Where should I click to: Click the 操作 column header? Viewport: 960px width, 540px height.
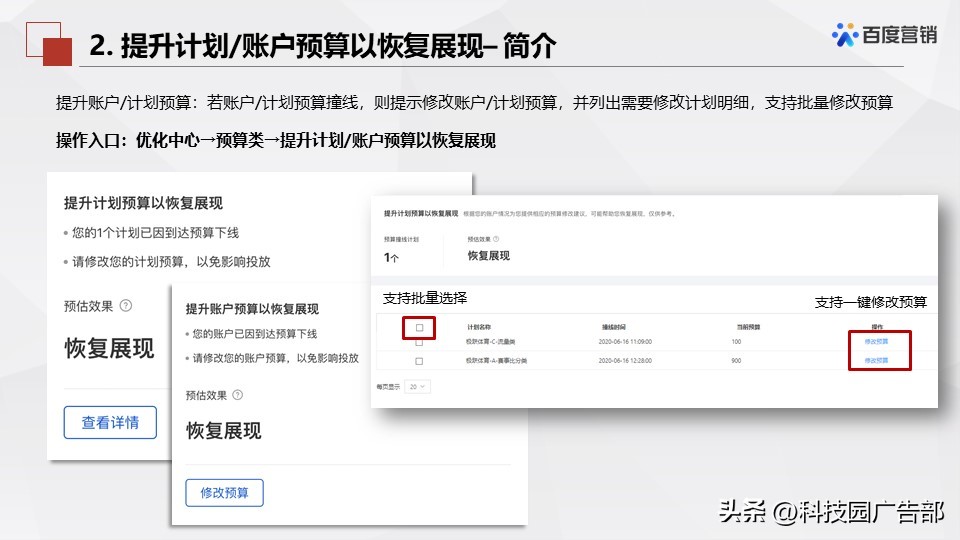(x=877, y=327)
